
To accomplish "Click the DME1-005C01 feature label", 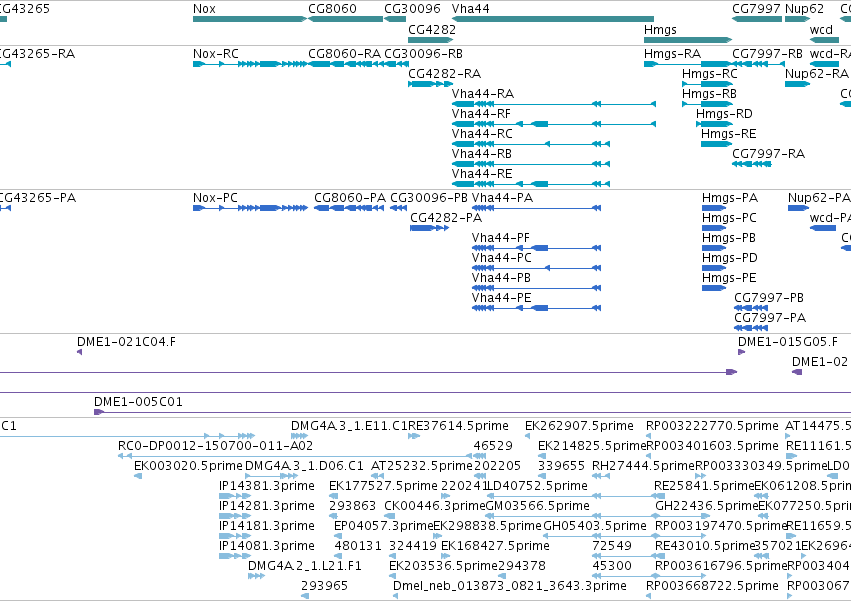I will tap(138, 403).
